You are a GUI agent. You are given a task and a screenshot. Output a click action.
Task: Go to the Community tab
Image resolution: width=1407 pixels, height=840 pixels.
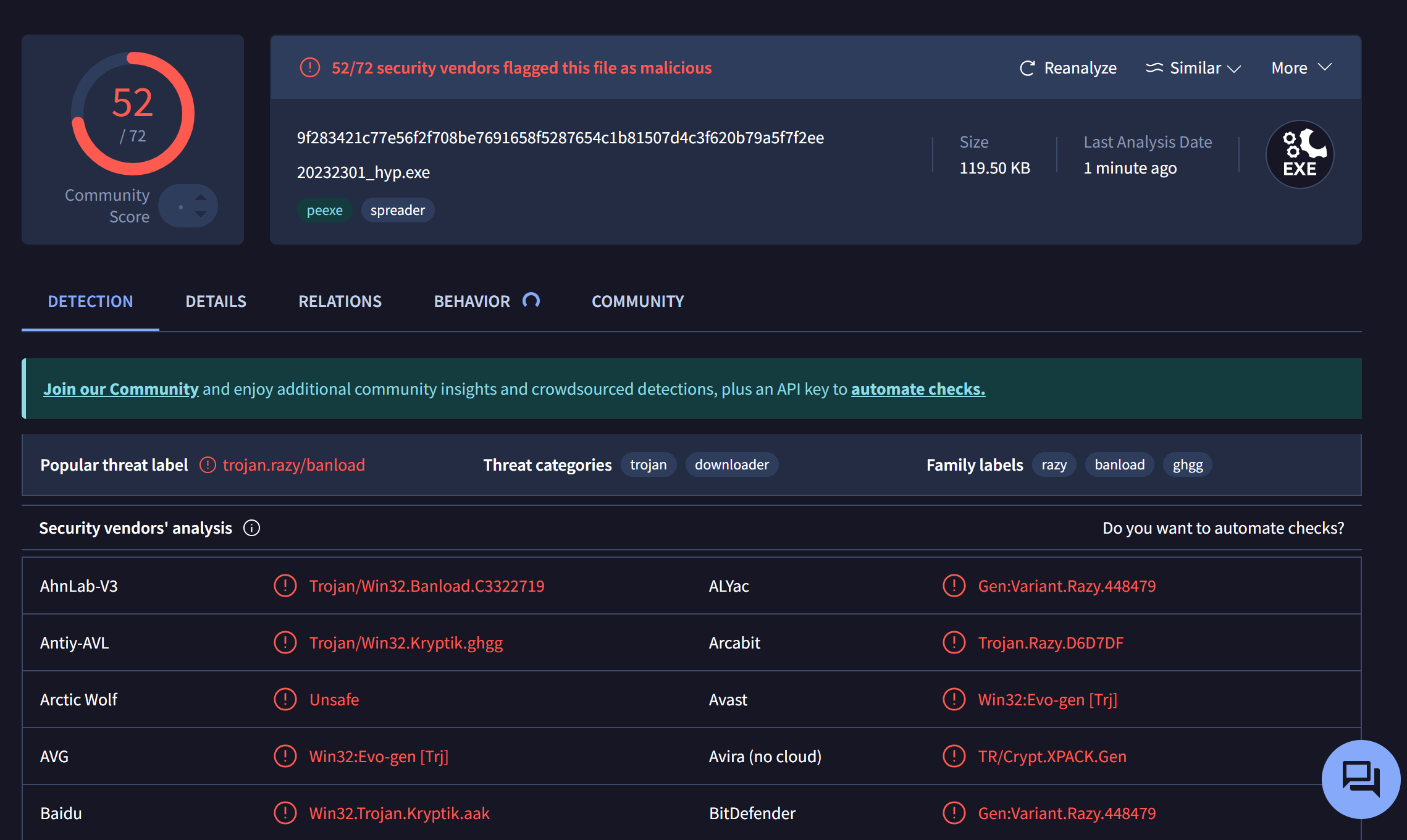point(637,301)
